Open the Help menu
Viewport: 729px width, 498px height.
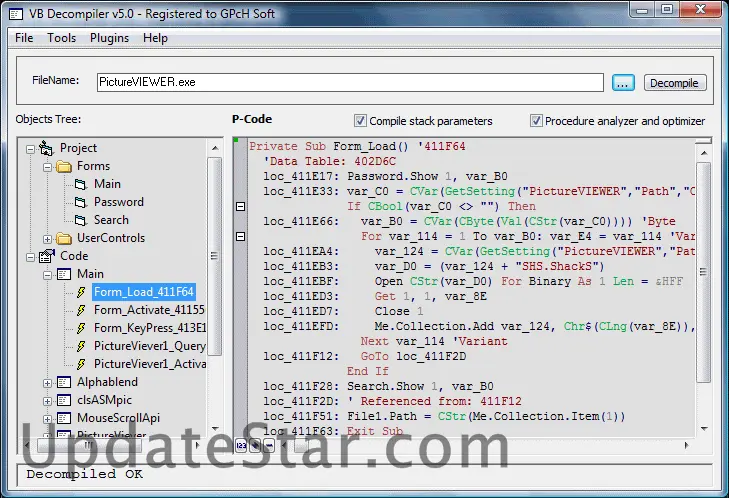point(155,38)
